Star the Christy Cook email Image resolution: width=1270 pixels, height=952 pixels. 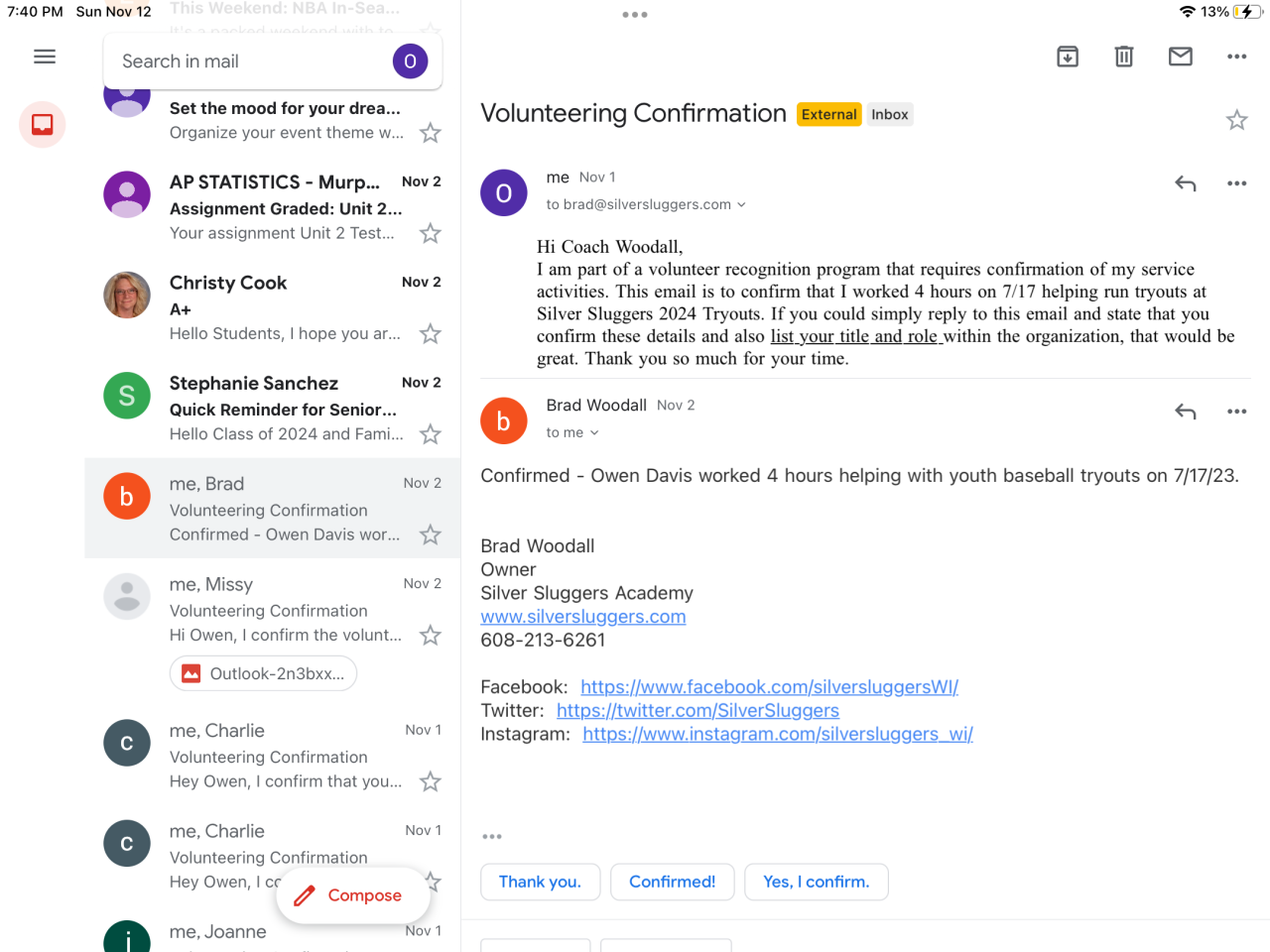(x=430, y=334)
